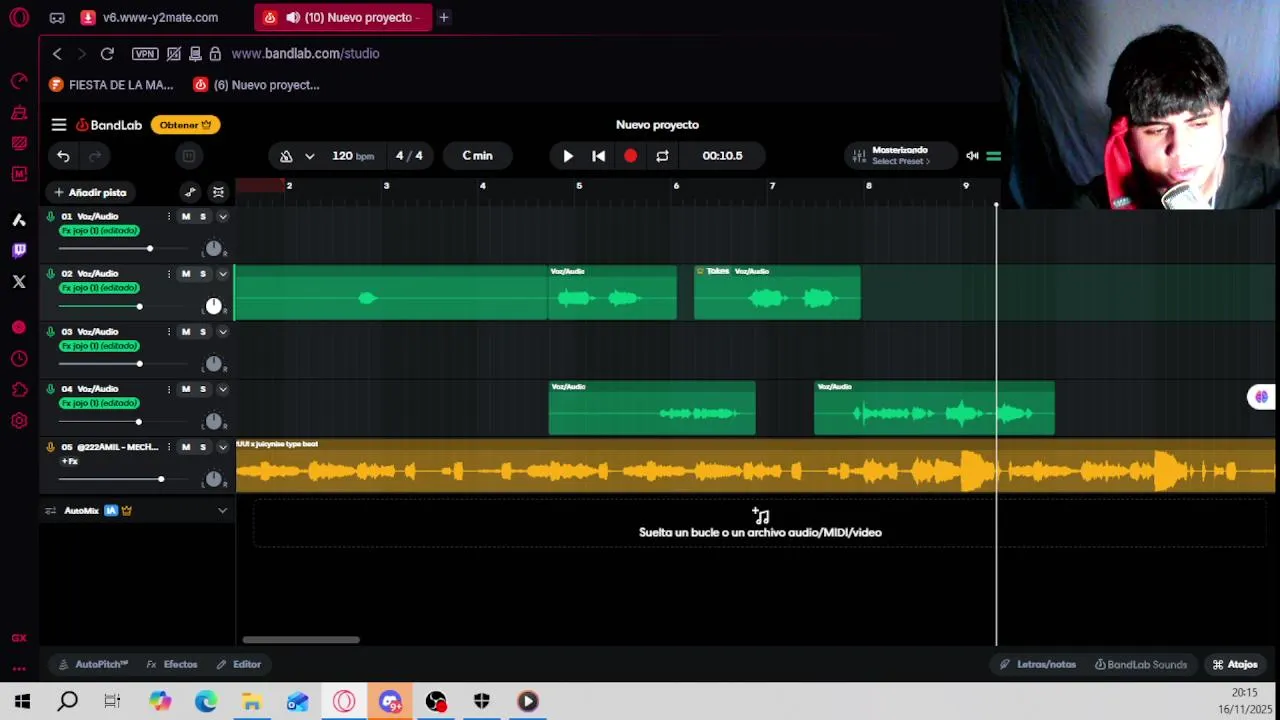Open BandLab Sounds panel
This screenshot has height=720, width=1280.
click(x=1141, y=664)
